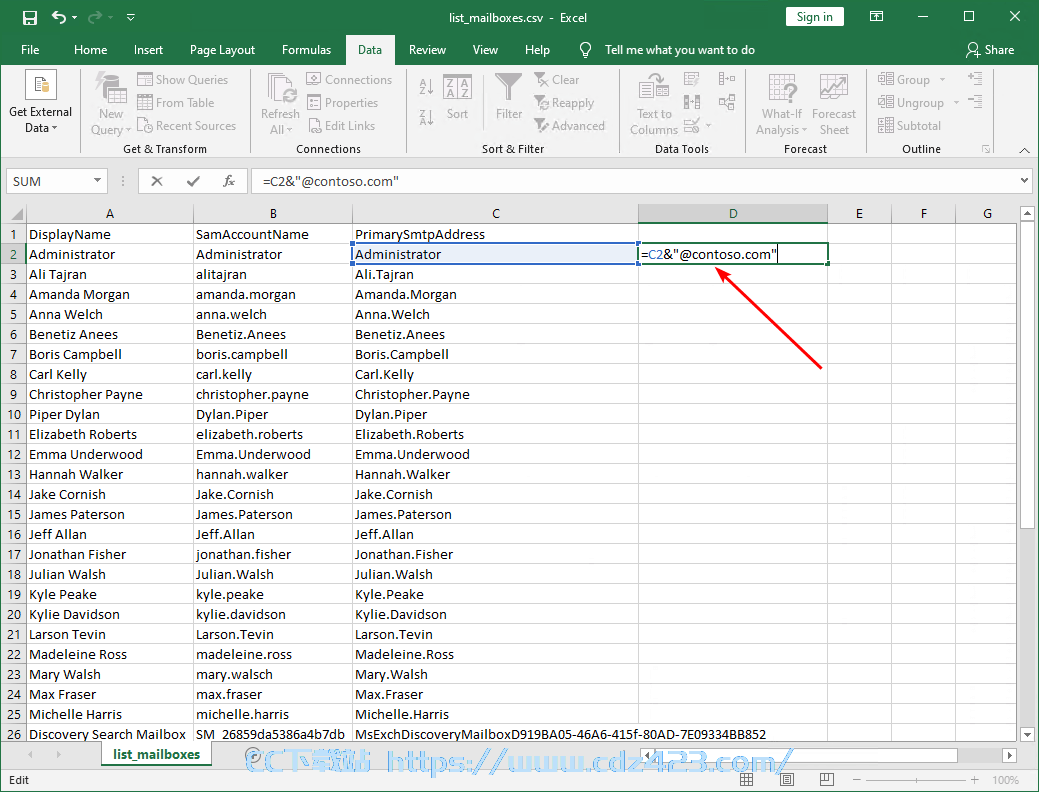Switch to the Formulas tab

coord(306,50)
